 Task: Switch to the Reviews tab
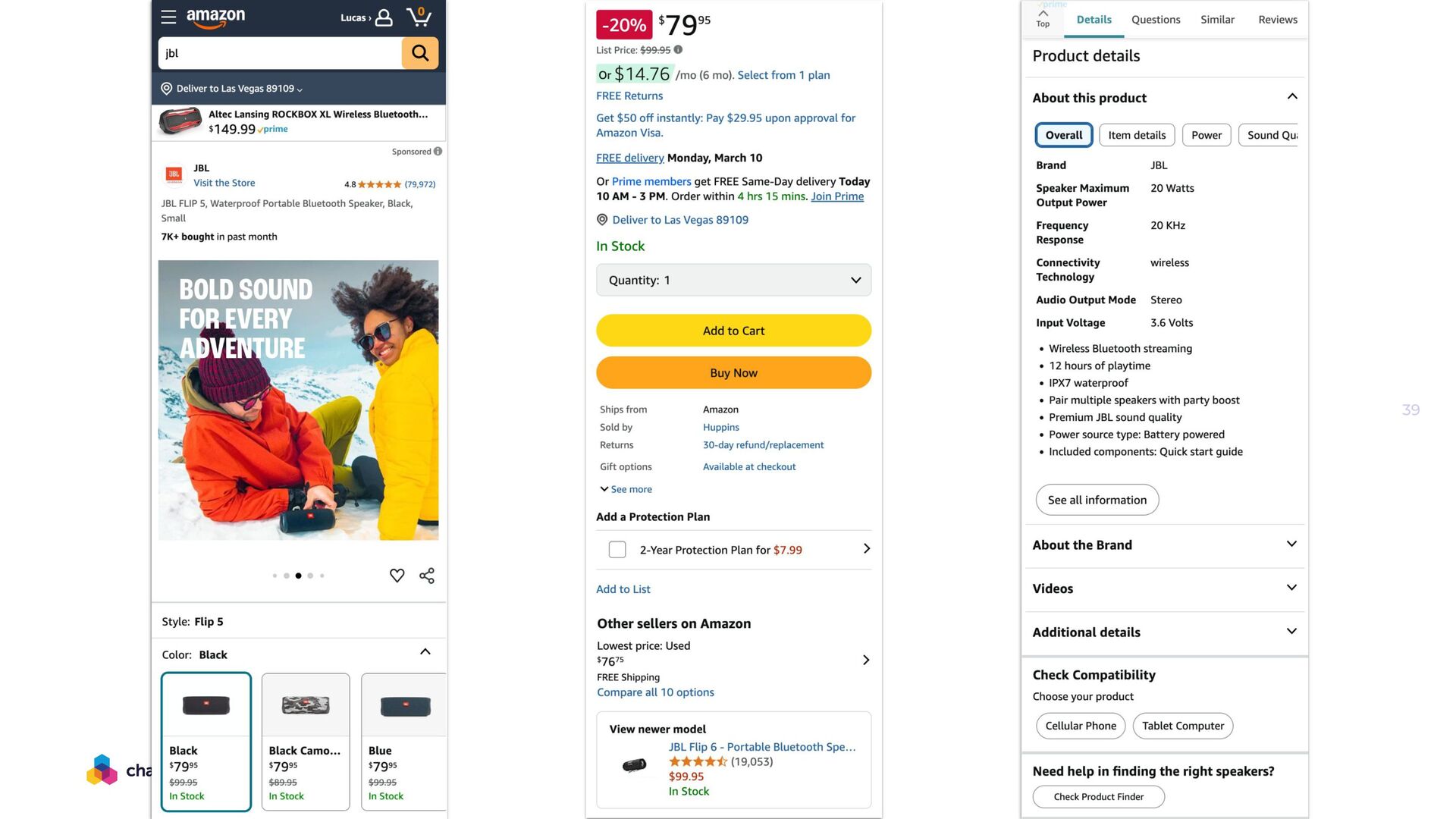point(1277,20)
